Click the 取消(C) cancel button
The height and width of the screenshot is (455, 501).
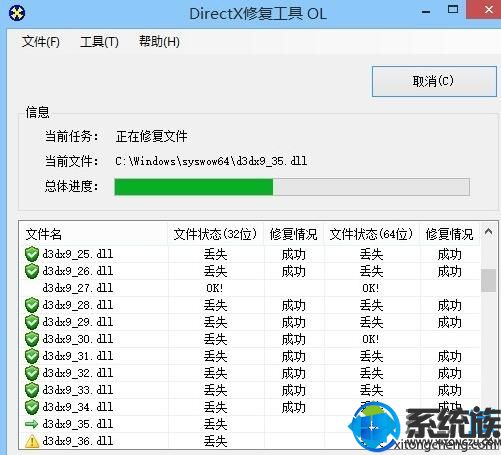click(x=434, y=81)
